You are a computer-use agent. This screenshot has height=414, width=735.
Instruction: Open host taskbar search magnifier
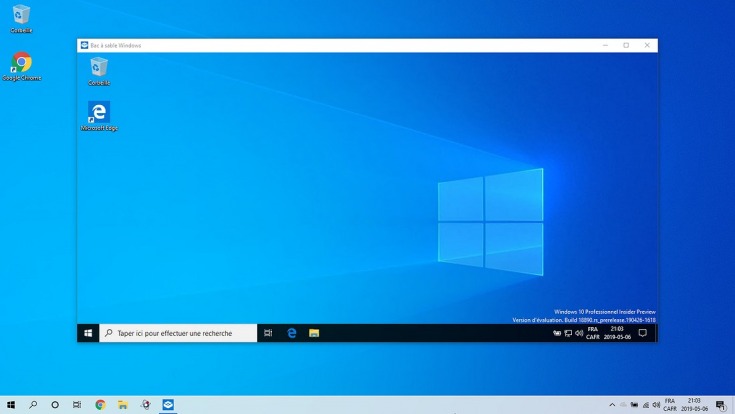pyautogui.click(x=33, y=405)
